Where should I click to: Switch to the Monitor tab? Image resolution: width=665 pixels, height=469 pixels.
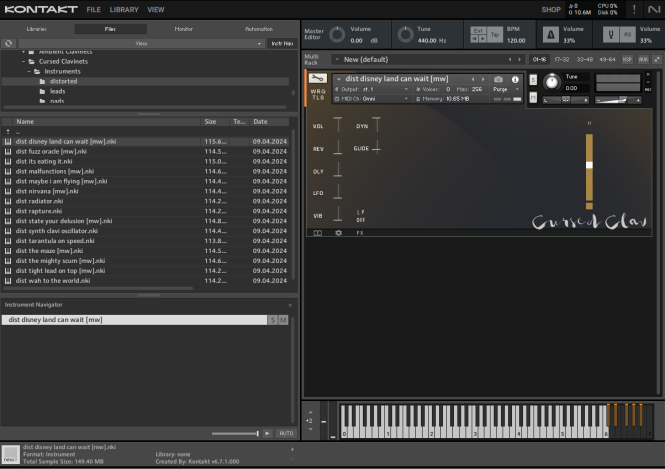pos(185,29)
